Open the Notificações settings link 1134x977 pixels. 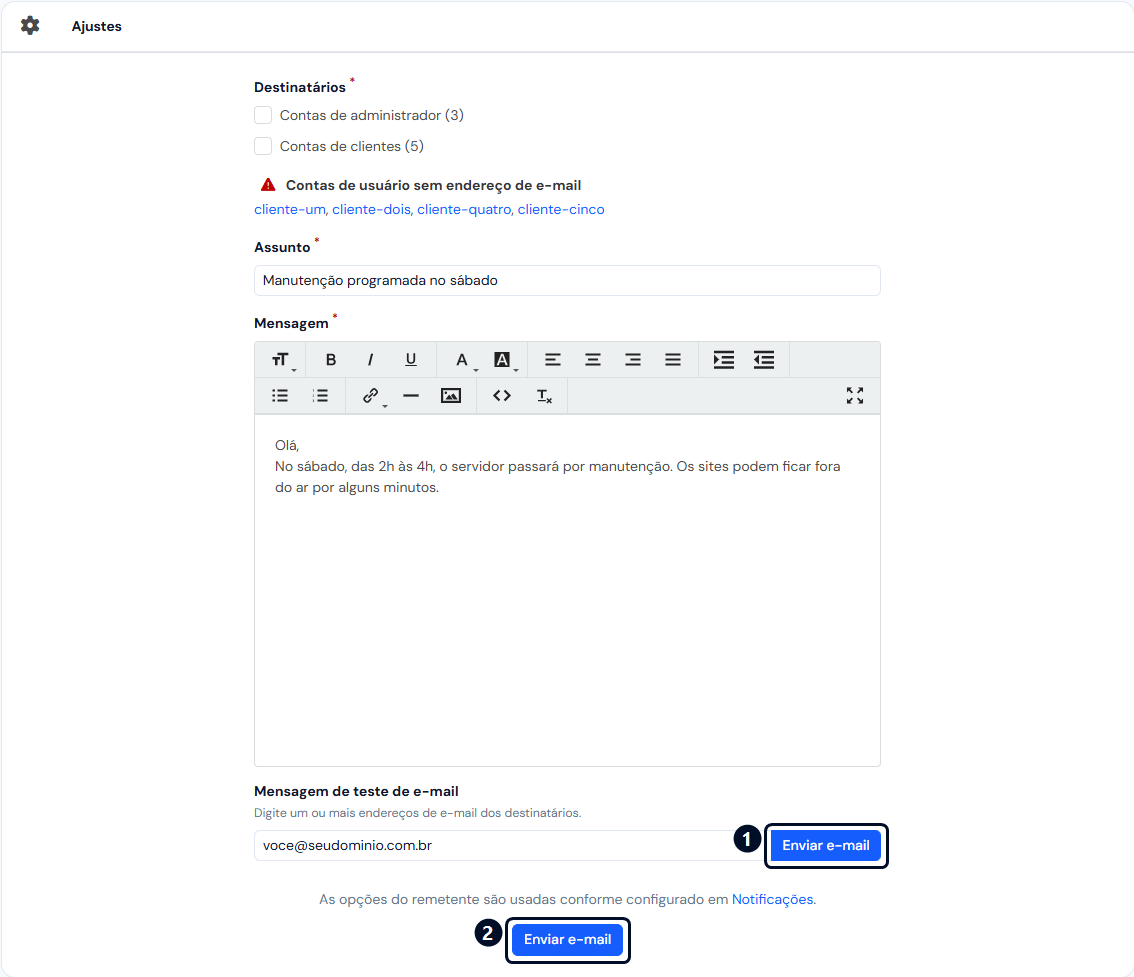(772, 900)
